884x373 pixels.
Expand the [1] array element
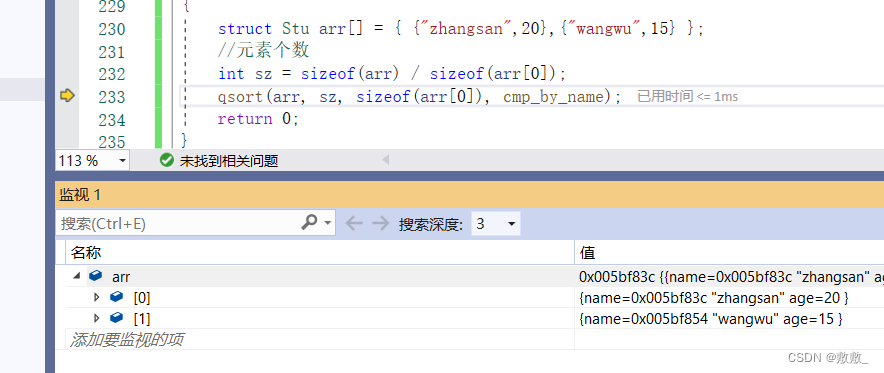(96, 318)
